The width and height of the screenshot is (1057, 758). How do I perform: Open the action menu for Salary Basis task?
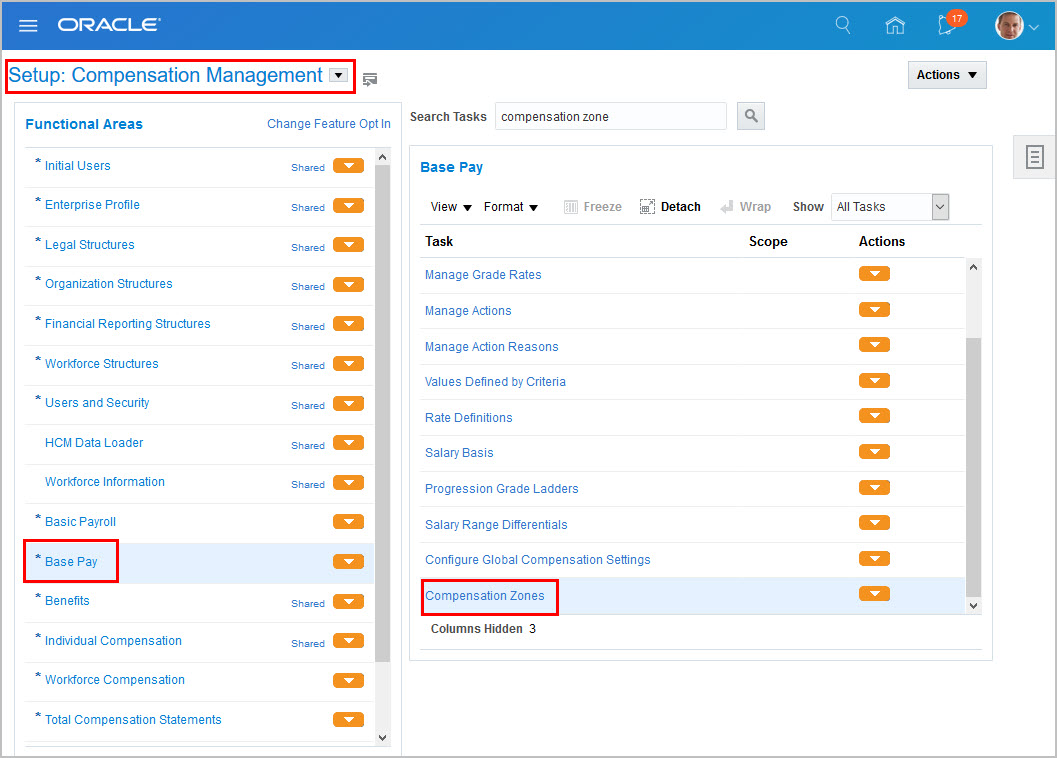(874, 451)
